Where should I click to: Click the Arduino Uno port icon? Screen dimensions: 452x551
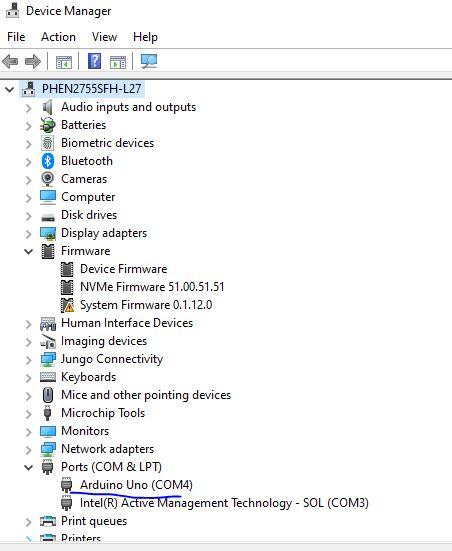pyautogui.click(x=66, y=485)
